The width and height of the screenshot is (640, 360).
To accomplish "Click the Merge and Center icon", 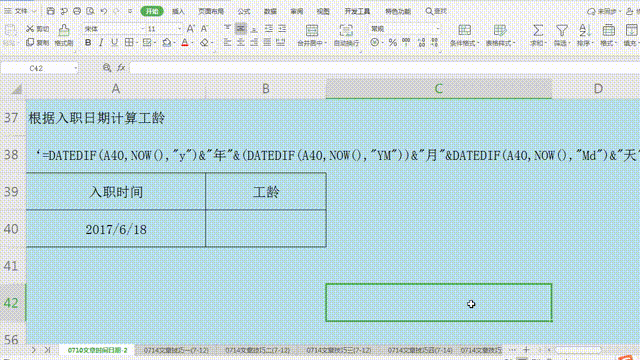I will tap(312, 31).
